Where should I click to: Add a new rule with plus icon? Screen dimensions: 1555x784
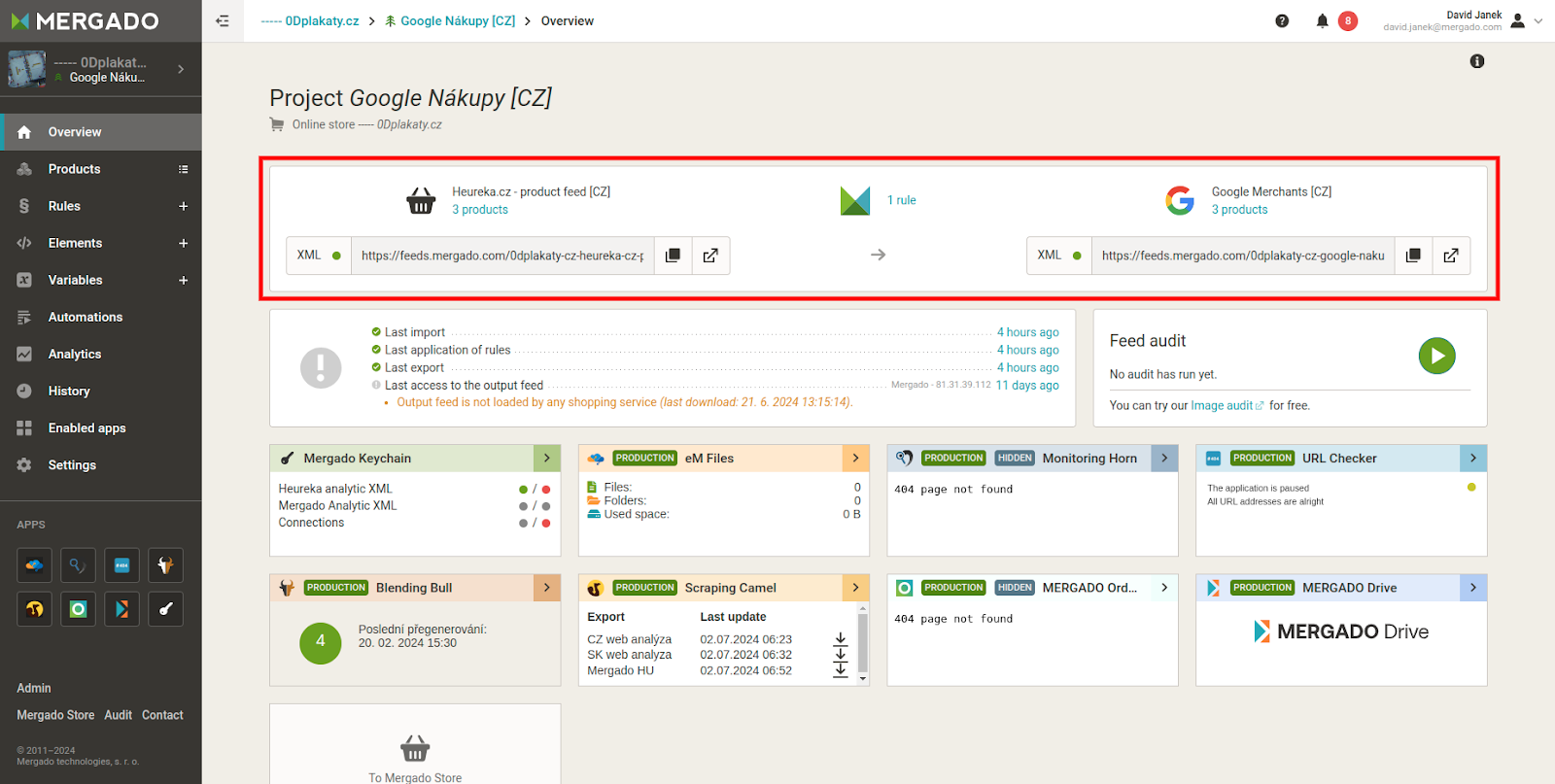click(x=183, y=206)
